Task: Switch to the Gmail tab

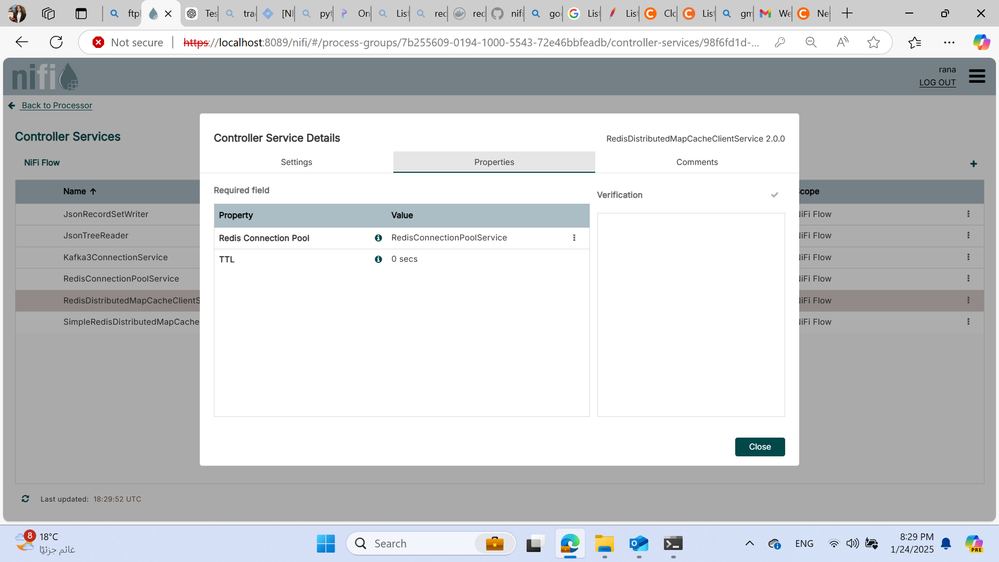Action: 775,13
